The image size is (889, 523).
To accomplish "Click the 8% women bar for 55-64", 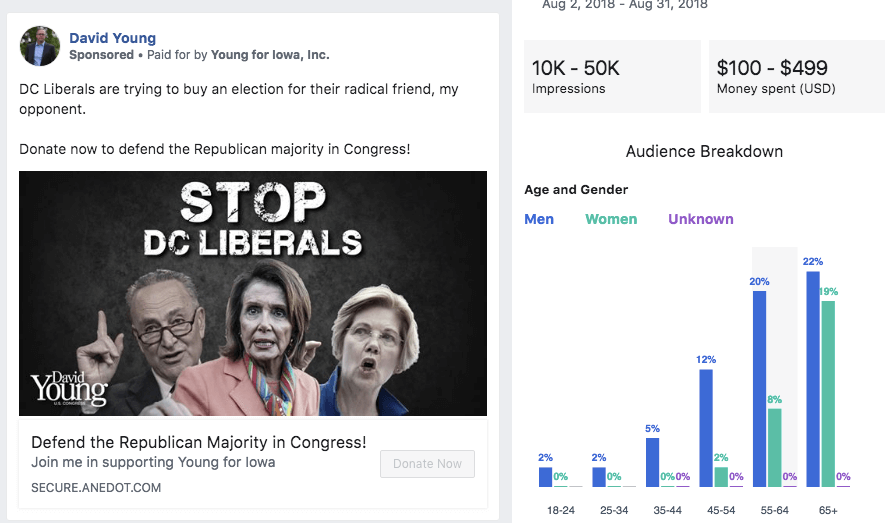I will pos(774,447).
